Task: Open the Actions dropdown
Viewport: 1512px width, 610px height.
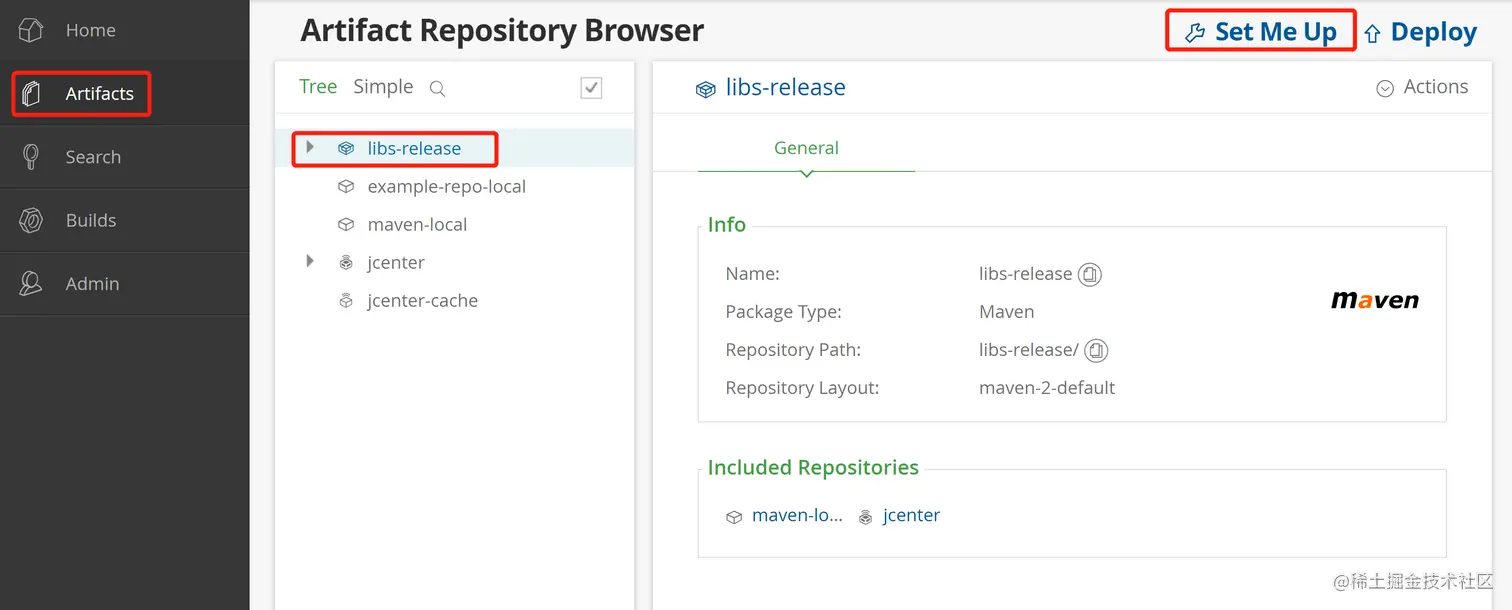Action: click(x=1422, y=87)
